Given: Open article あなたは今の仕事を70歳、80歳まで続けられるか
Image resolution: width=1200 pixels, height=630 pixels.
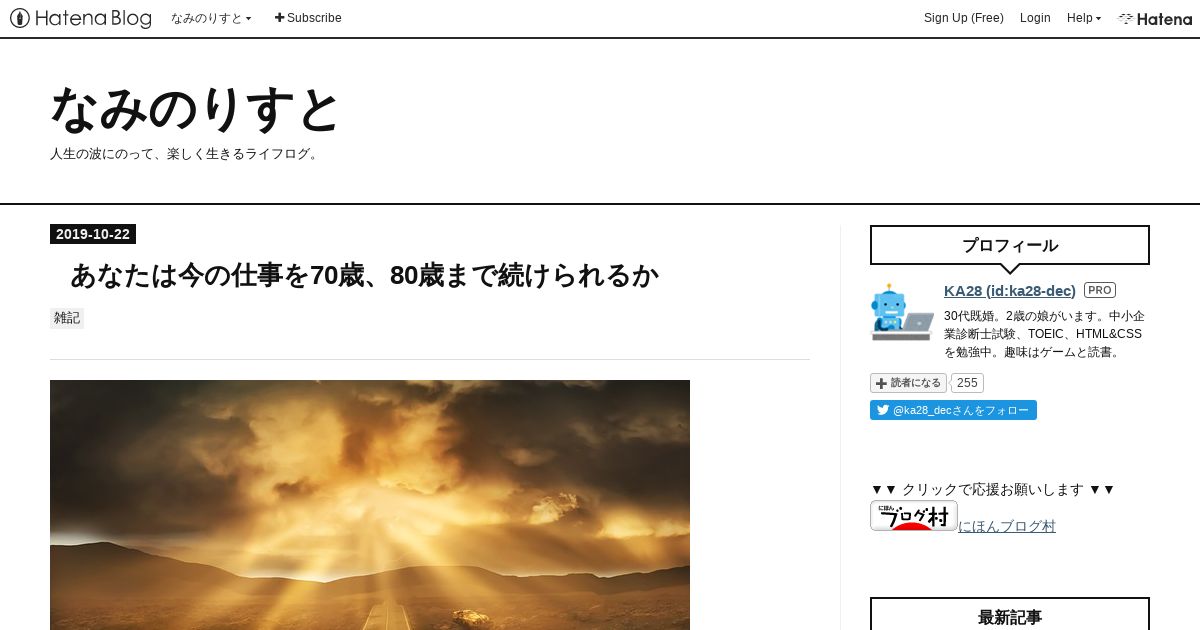Looking at the screenshot, I should pyautogui.click(x=364, y=275).
